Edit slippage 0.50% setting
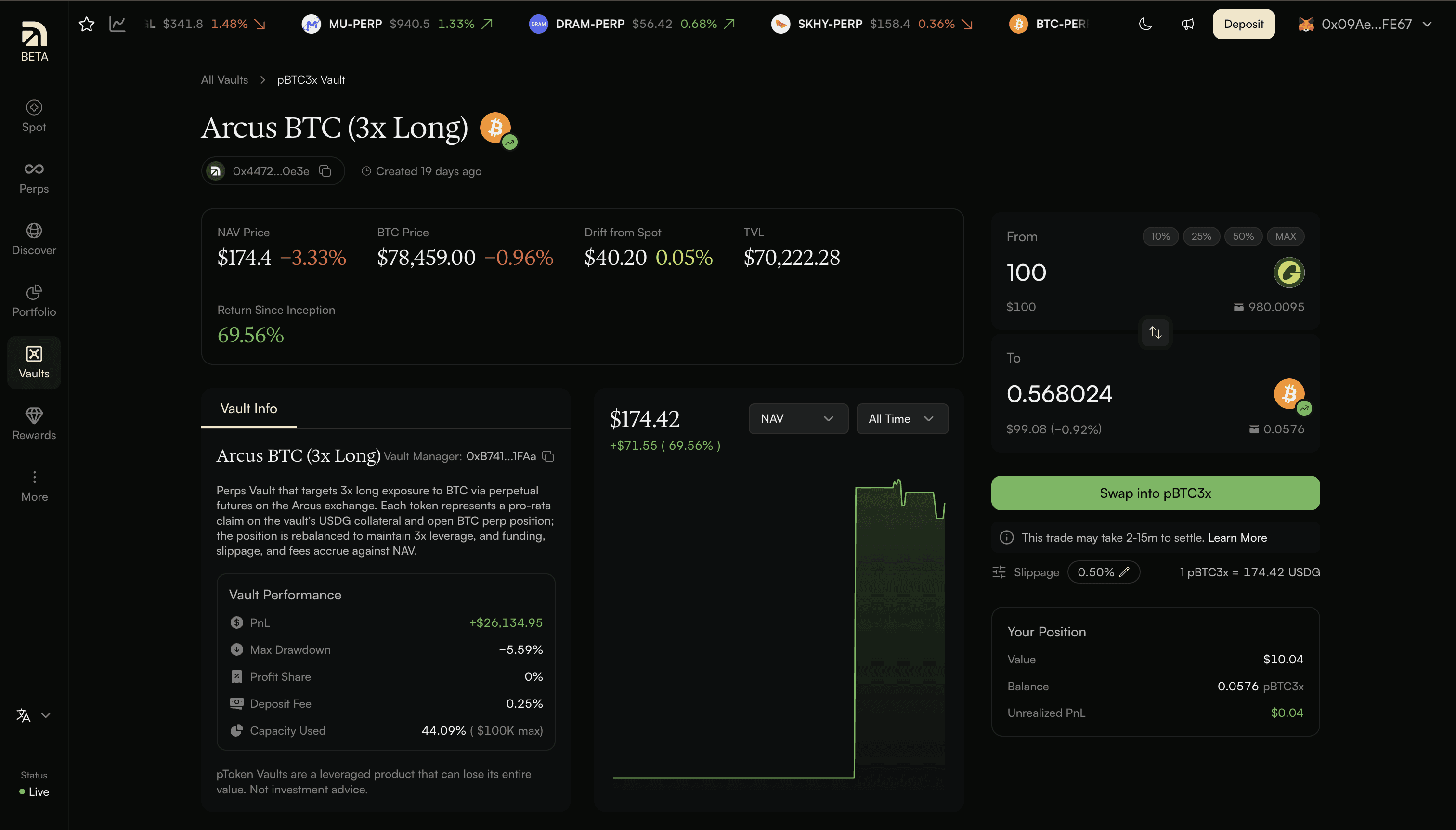 1104,572
